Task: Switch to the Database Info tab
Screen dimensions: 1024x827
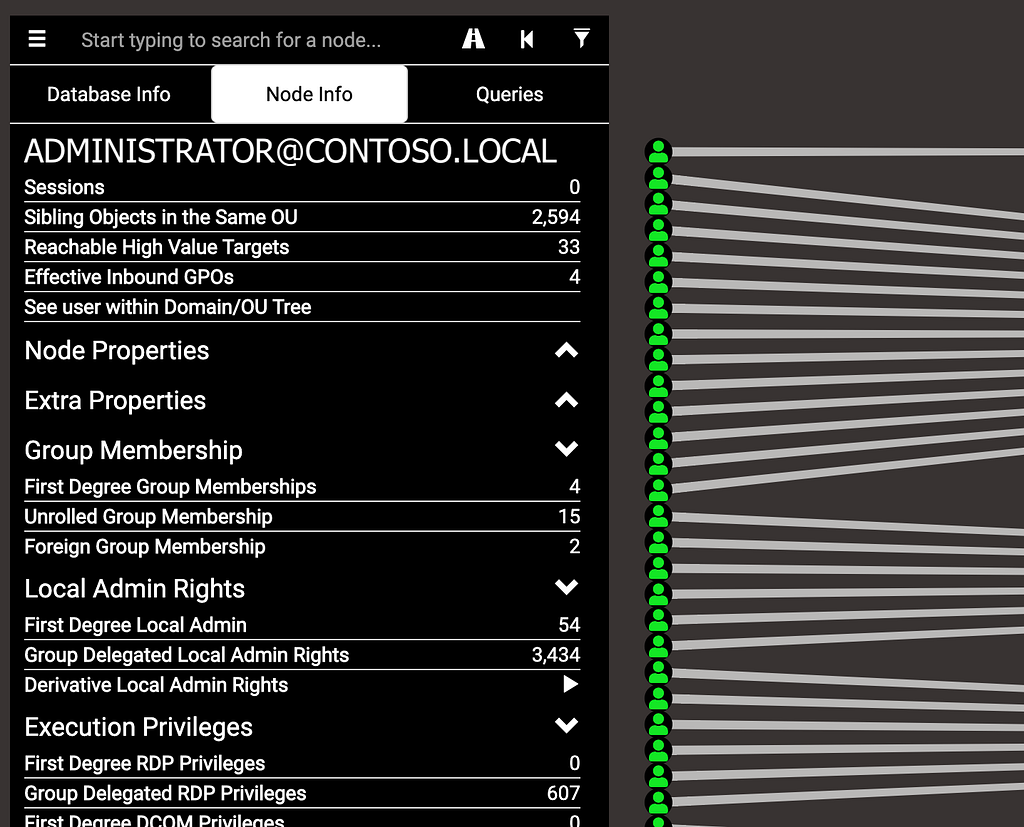Action: tap(109, 94)
